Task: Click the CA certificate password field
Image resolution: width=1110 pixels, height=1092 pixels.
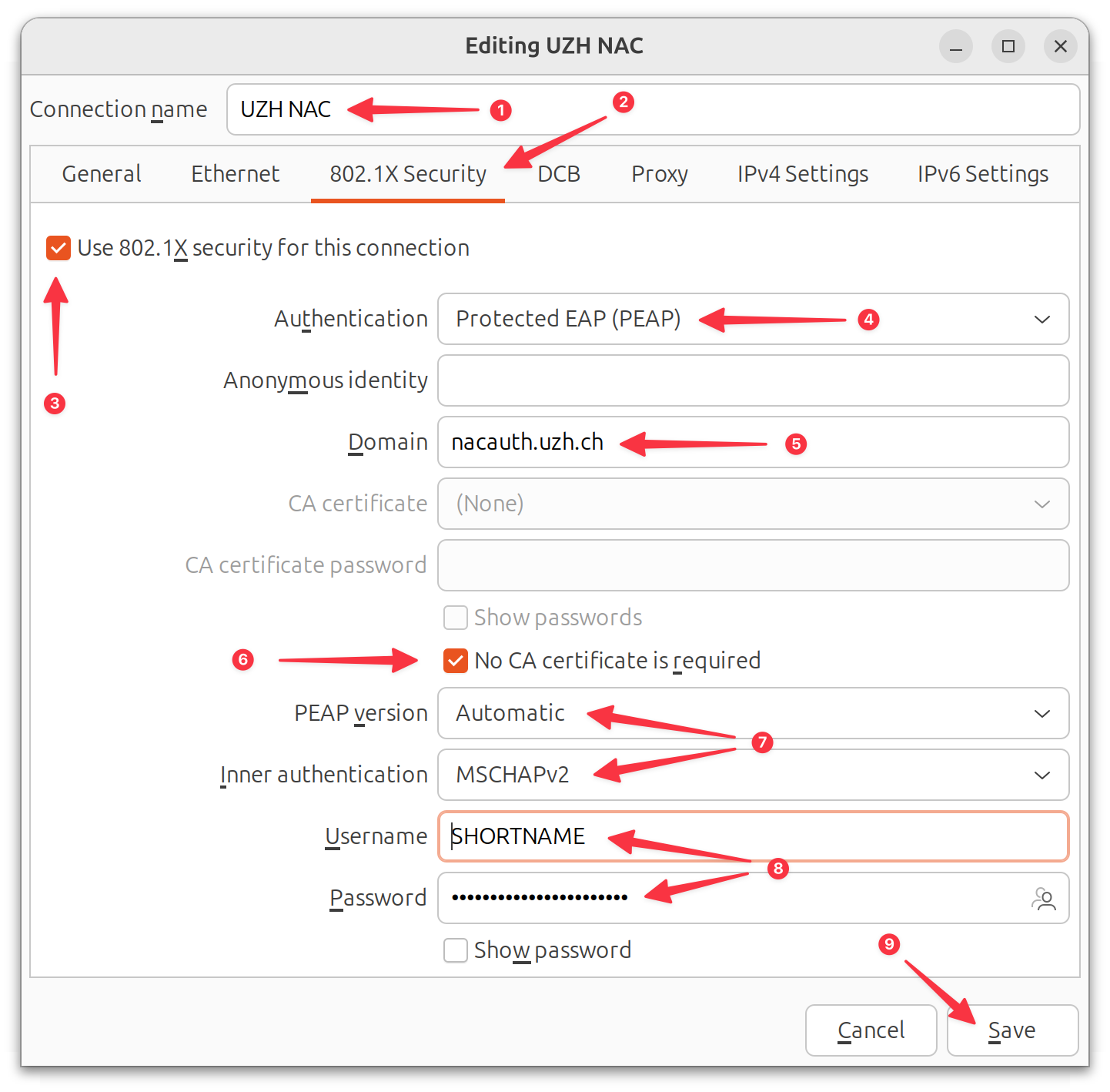Action: tap(754, 565)
